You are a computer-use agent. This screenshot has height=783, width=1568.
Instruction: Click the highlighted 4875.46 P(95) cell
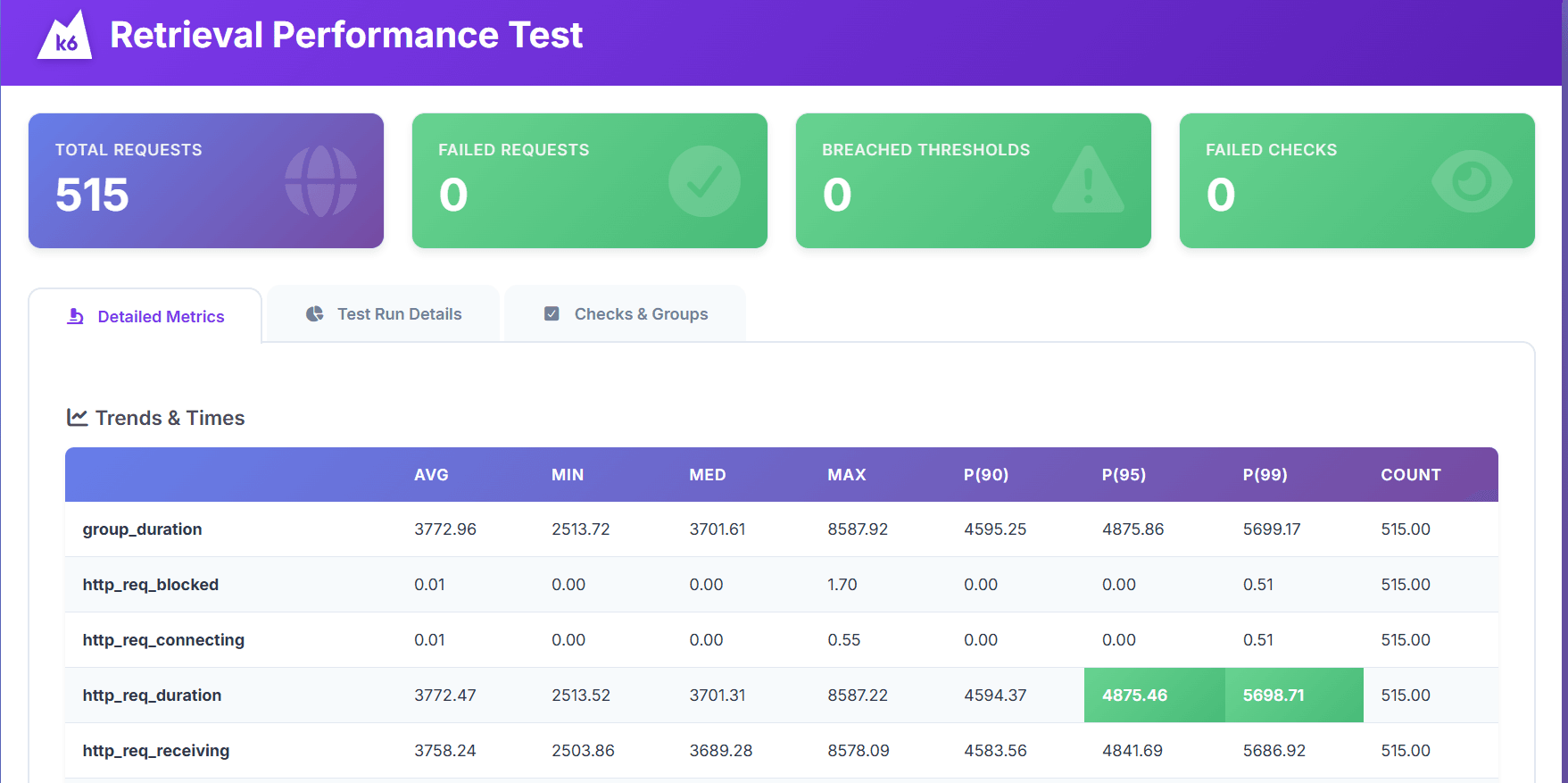point(1155,696)
